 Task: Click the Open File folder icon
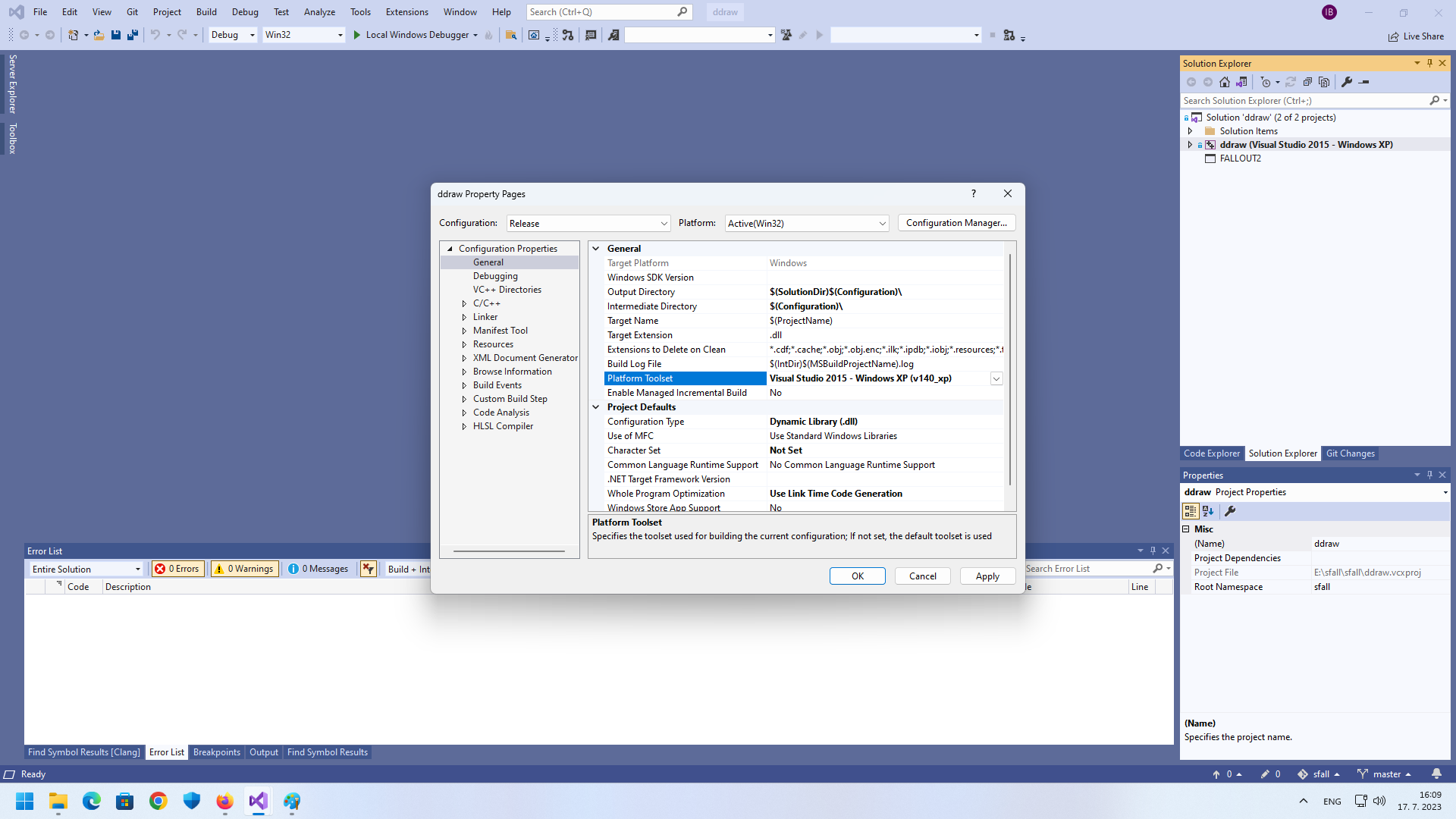pos(99,35)
